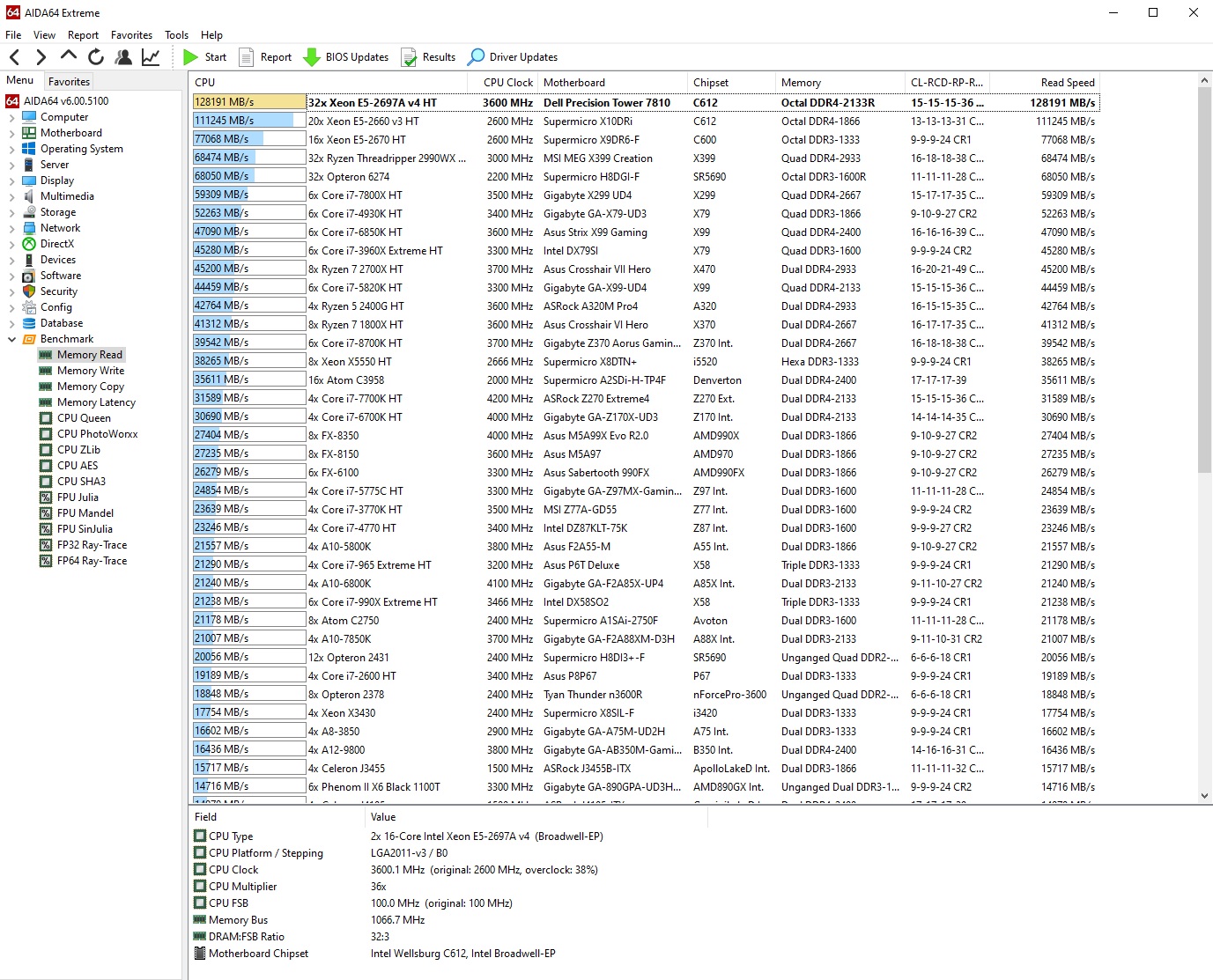Expand the Motherboard tree node
This screenshot has height=980, width=1213.
tap(11, 133)
